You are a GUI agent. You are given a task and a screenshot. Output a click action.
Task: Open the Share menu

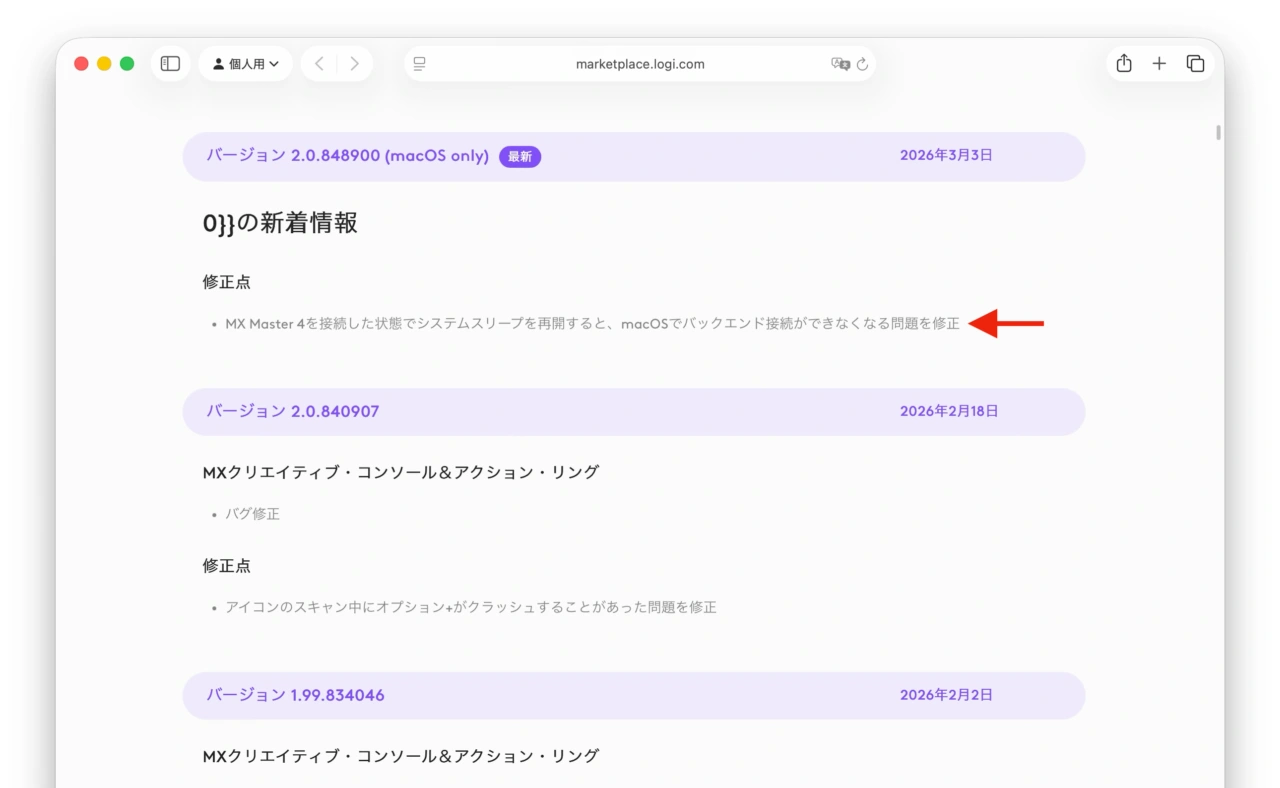[1123, 62]
